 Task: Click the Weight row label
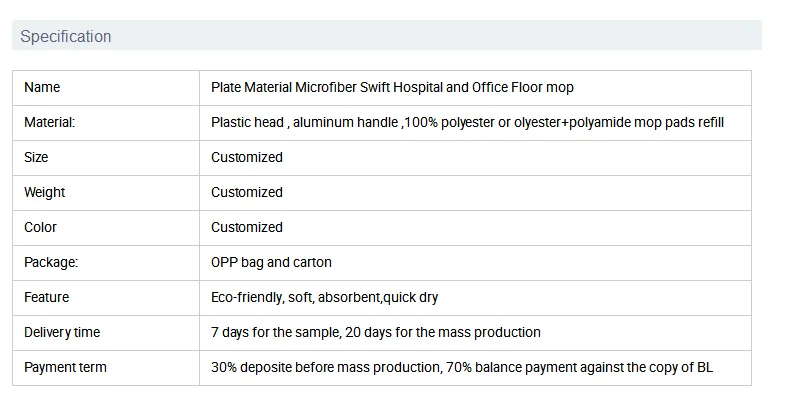[x=44, y=192]
